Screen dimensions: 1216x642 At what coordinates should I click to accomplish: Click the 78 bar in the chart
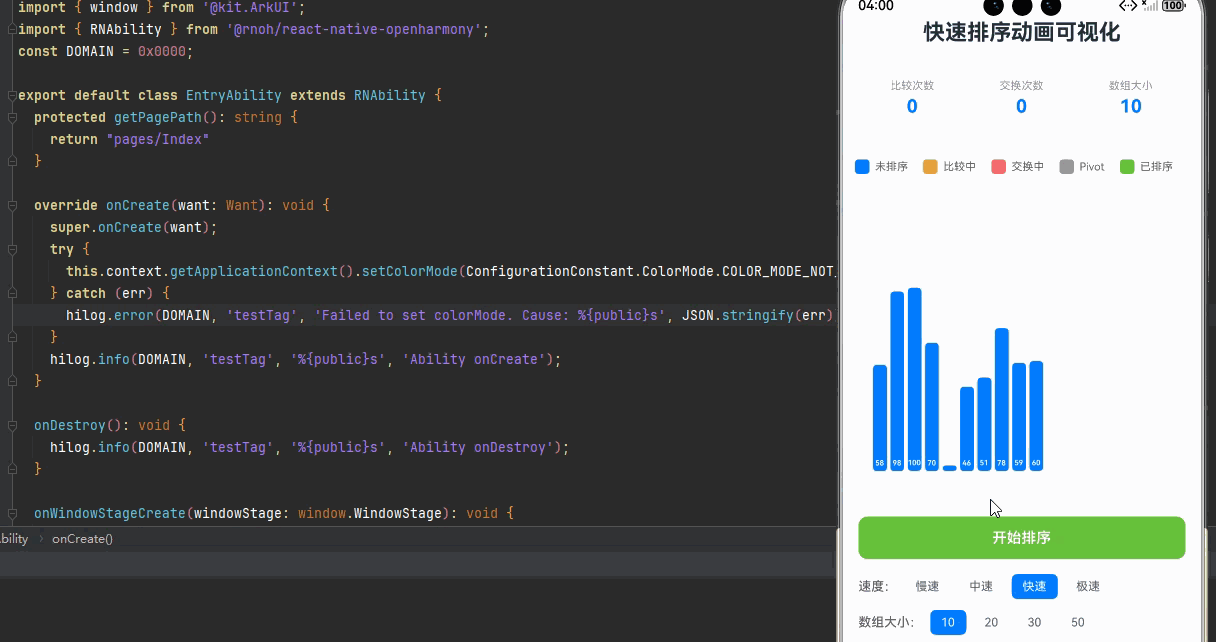point(1002,399)
